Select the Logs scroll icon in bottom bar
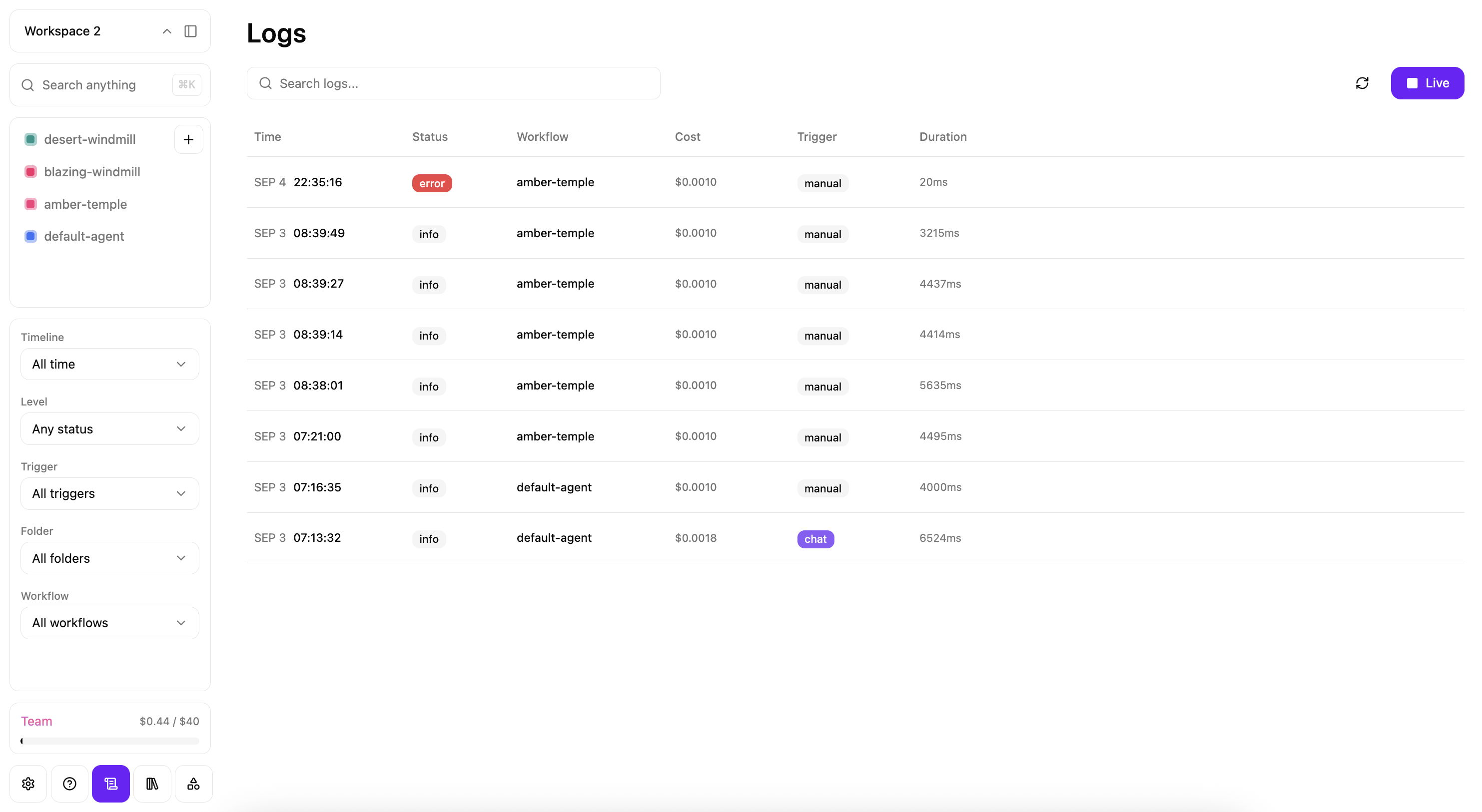Screen dimensions: 1482x812 110,783
